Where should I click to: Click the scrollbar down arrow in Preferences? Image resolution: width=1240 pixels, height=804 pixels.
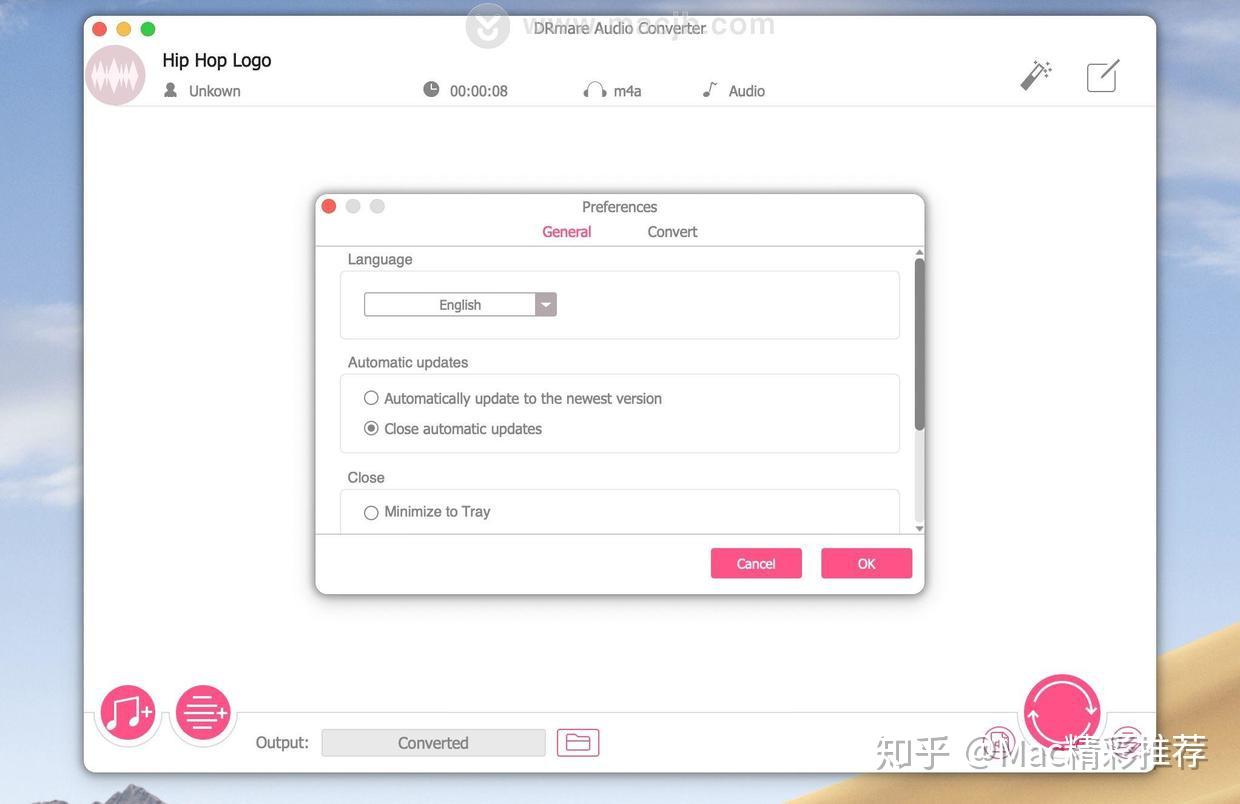[919, 528]
